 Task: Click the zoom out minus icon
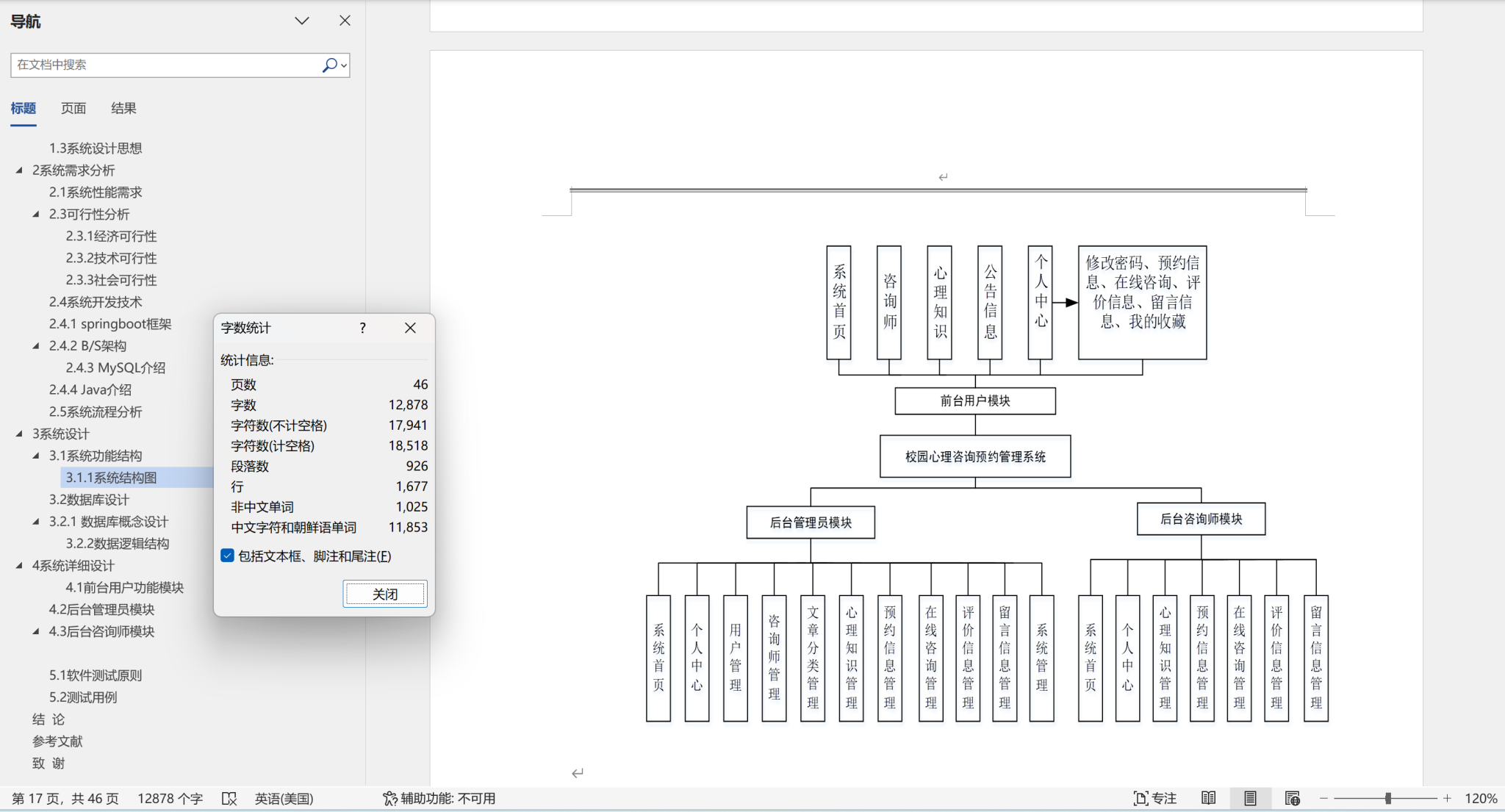(1323, 798)
